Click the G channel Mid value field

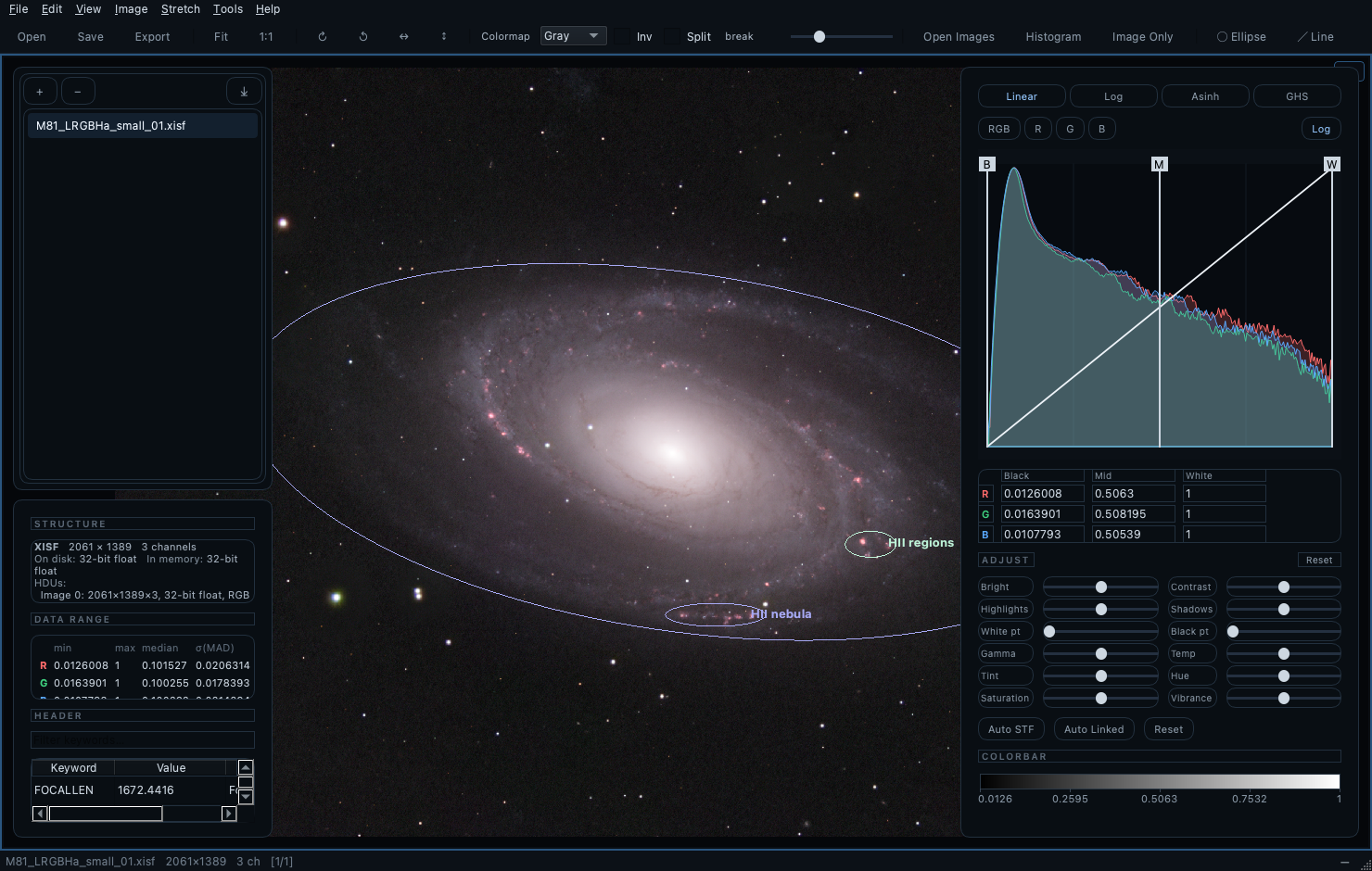(x=1133, y=514)
